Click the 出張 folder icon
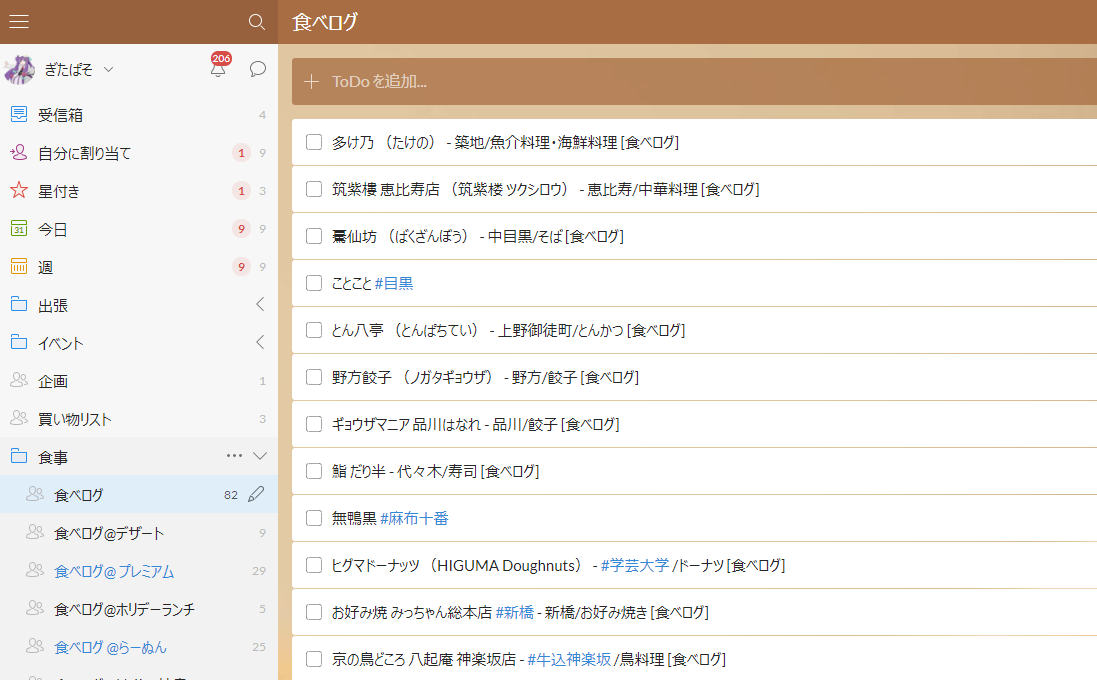The width and height of the screenshot is (1097, 680). 19,304
